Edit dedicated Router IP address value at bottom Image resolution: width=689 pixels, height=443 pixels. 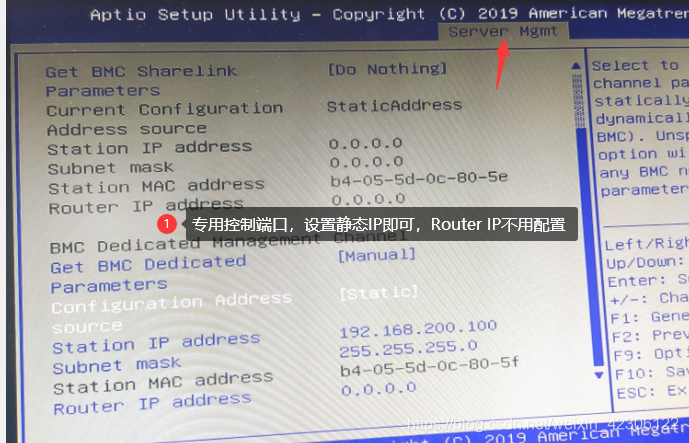(379, 389)
